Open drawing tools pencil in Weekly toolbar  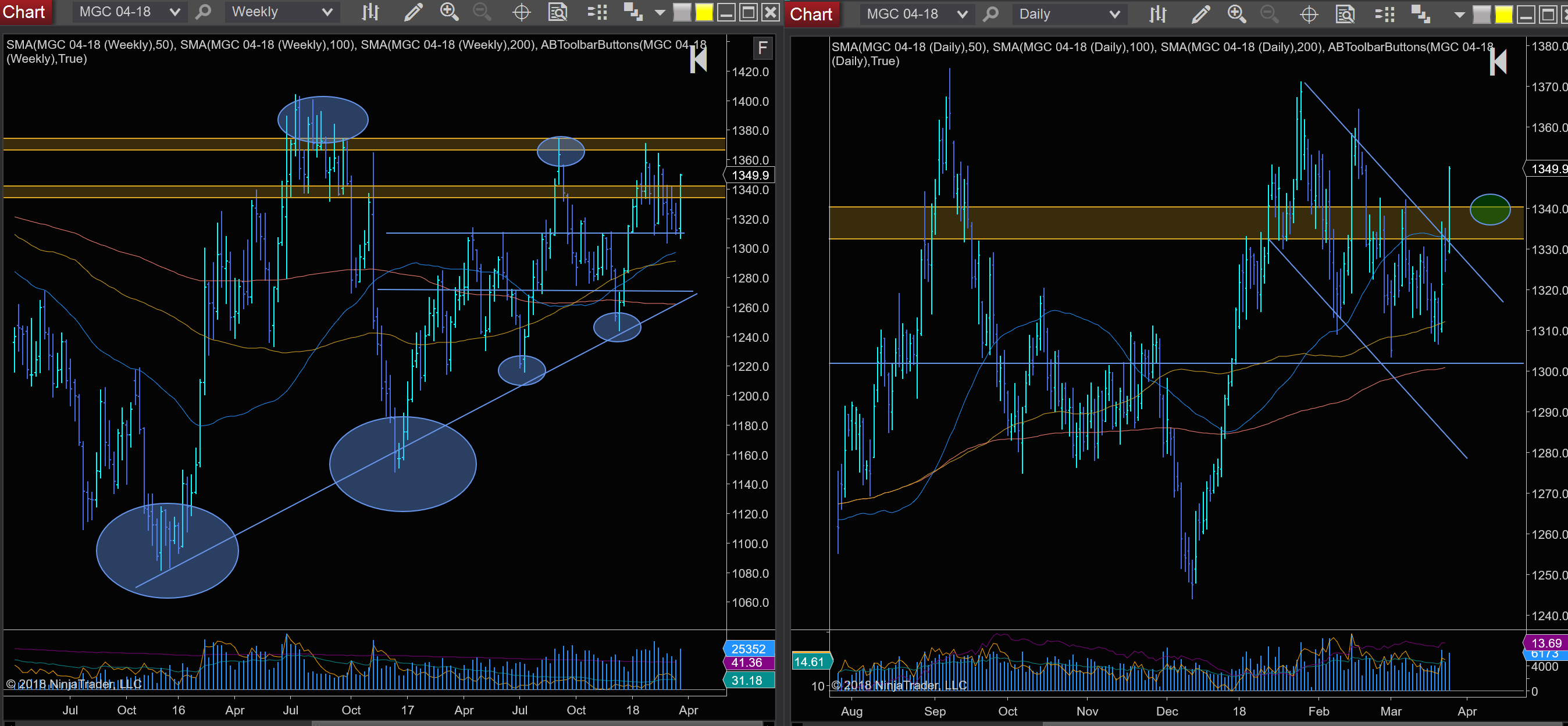coord(414,12)
